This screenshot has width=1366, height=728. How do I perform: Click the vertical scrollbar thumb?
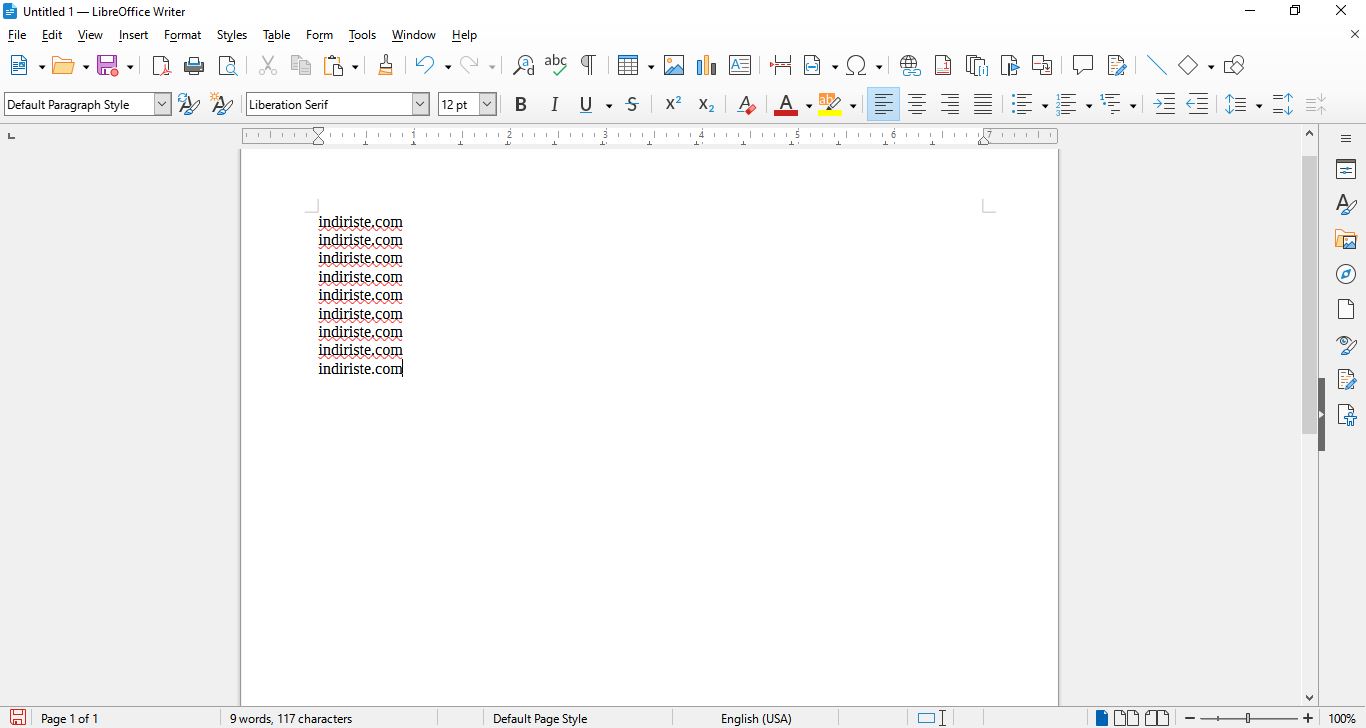[x=1310, y=295]
